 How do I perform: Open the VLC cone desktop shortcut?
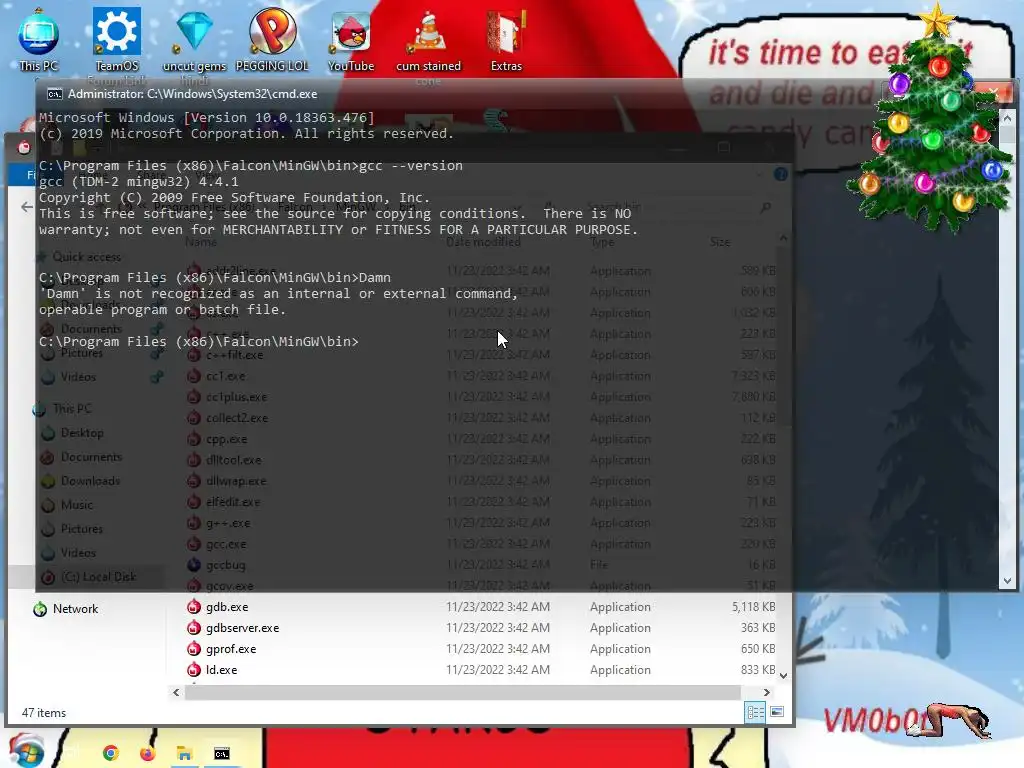click(428, 39)
